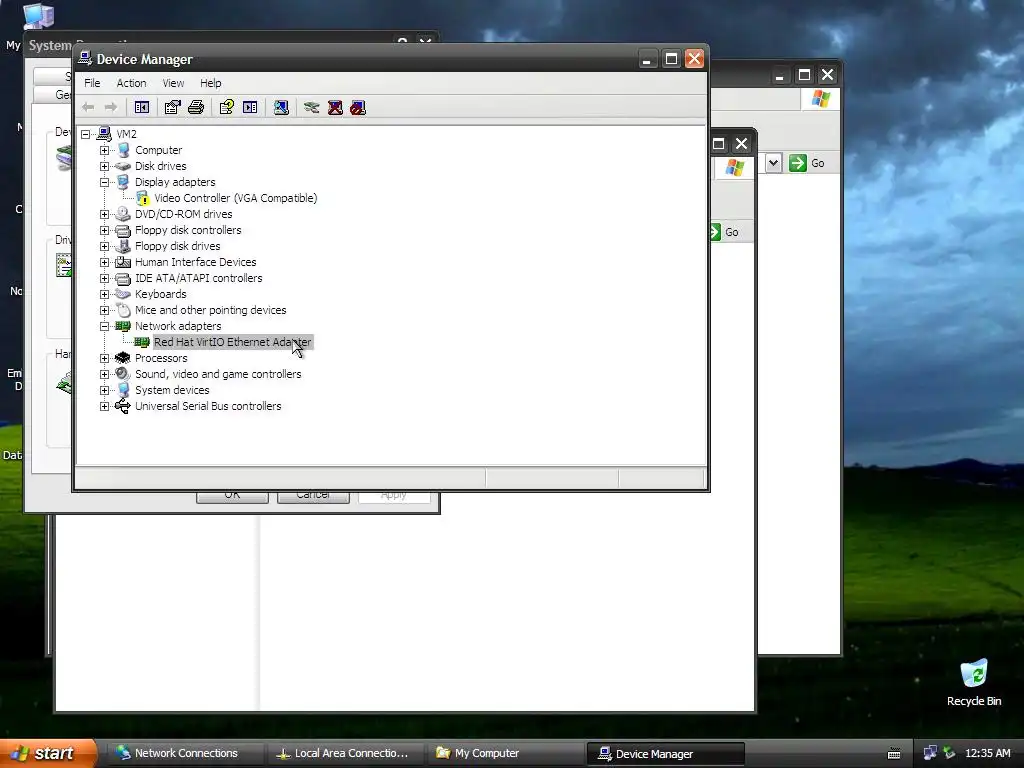This screenshot has width=1024, height=768.
Task: Collapse the VM2 root node
Action: point(86,134)
